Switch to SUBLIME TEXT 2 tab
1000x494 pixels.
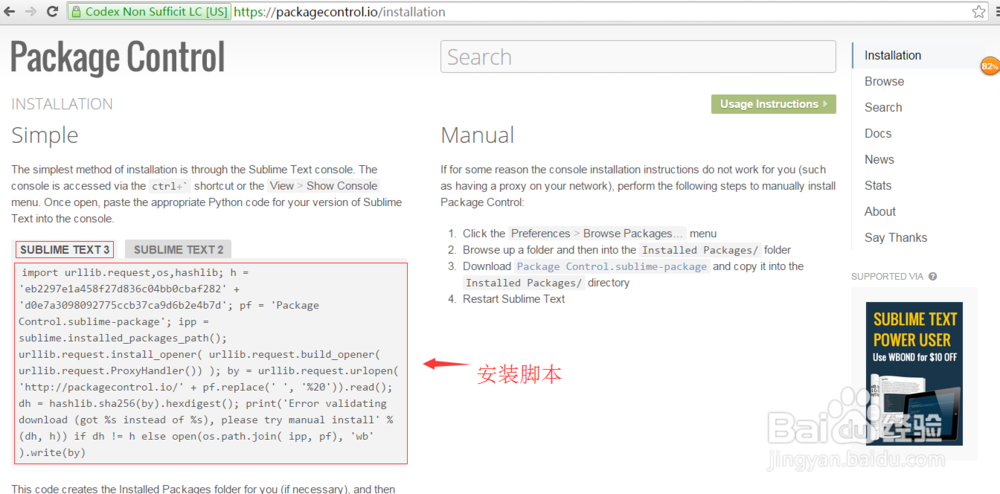click(179, 249)
